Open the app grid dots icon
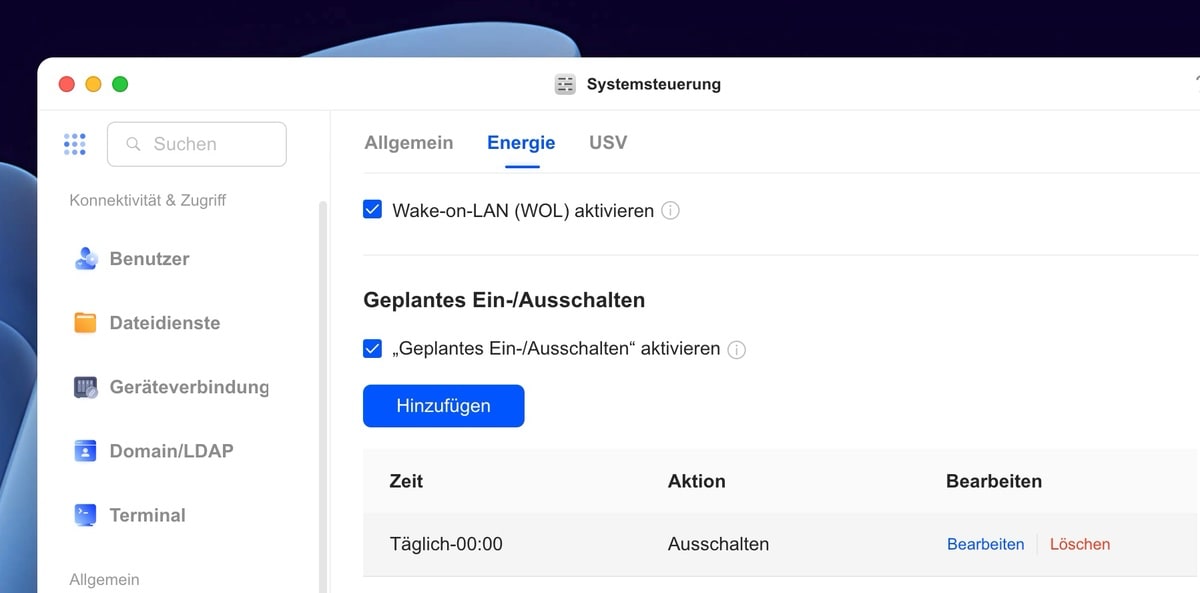This screenshot has width=1200, height=593. click(x=74, y=144)
